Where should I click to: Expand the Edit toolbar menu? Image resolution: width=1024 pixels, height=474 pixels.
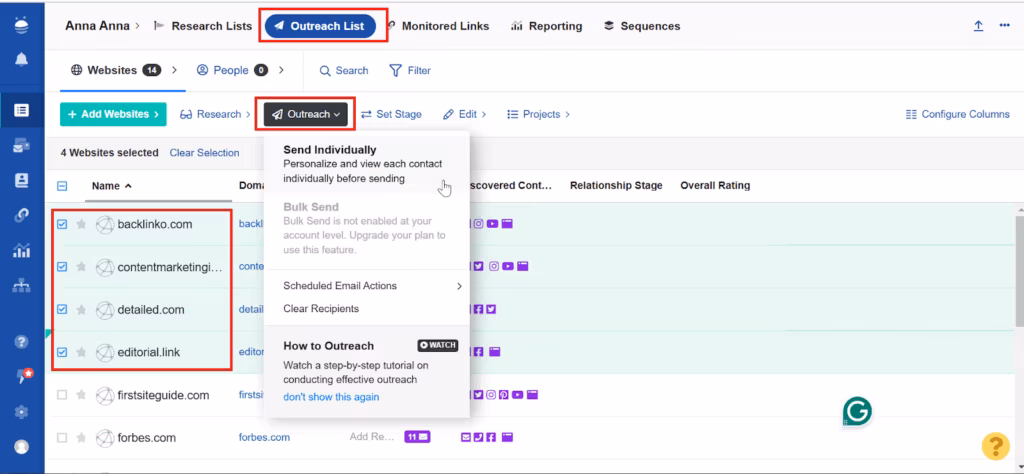point(464,114)
